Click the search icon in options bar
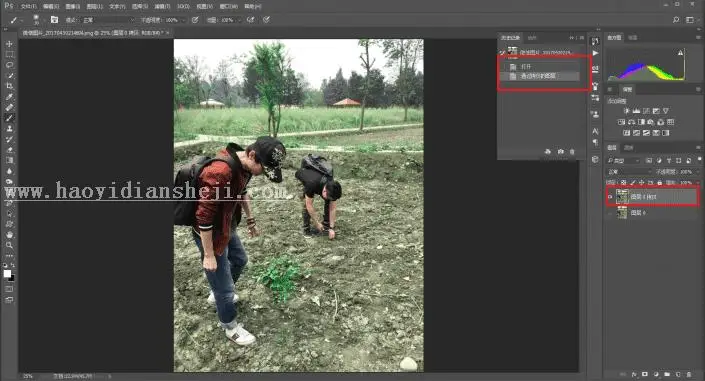705x381 pixels. [675, 20]
